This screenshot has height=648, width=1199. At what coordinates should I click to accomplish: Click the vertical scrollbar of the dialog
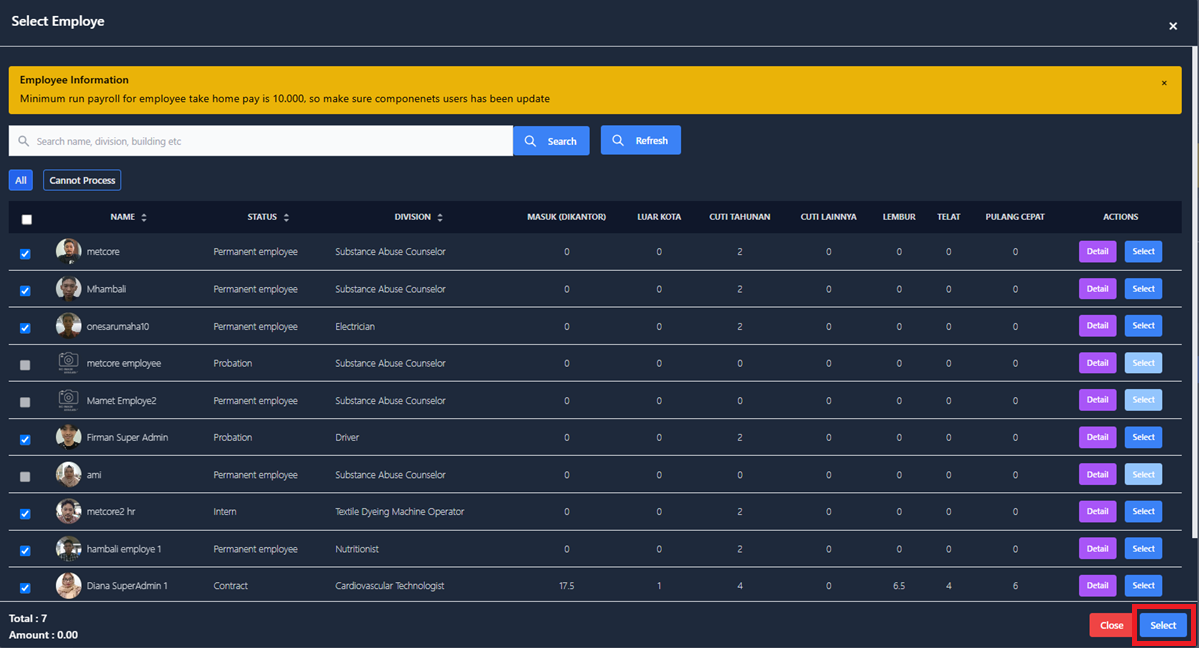(1195, 291)
